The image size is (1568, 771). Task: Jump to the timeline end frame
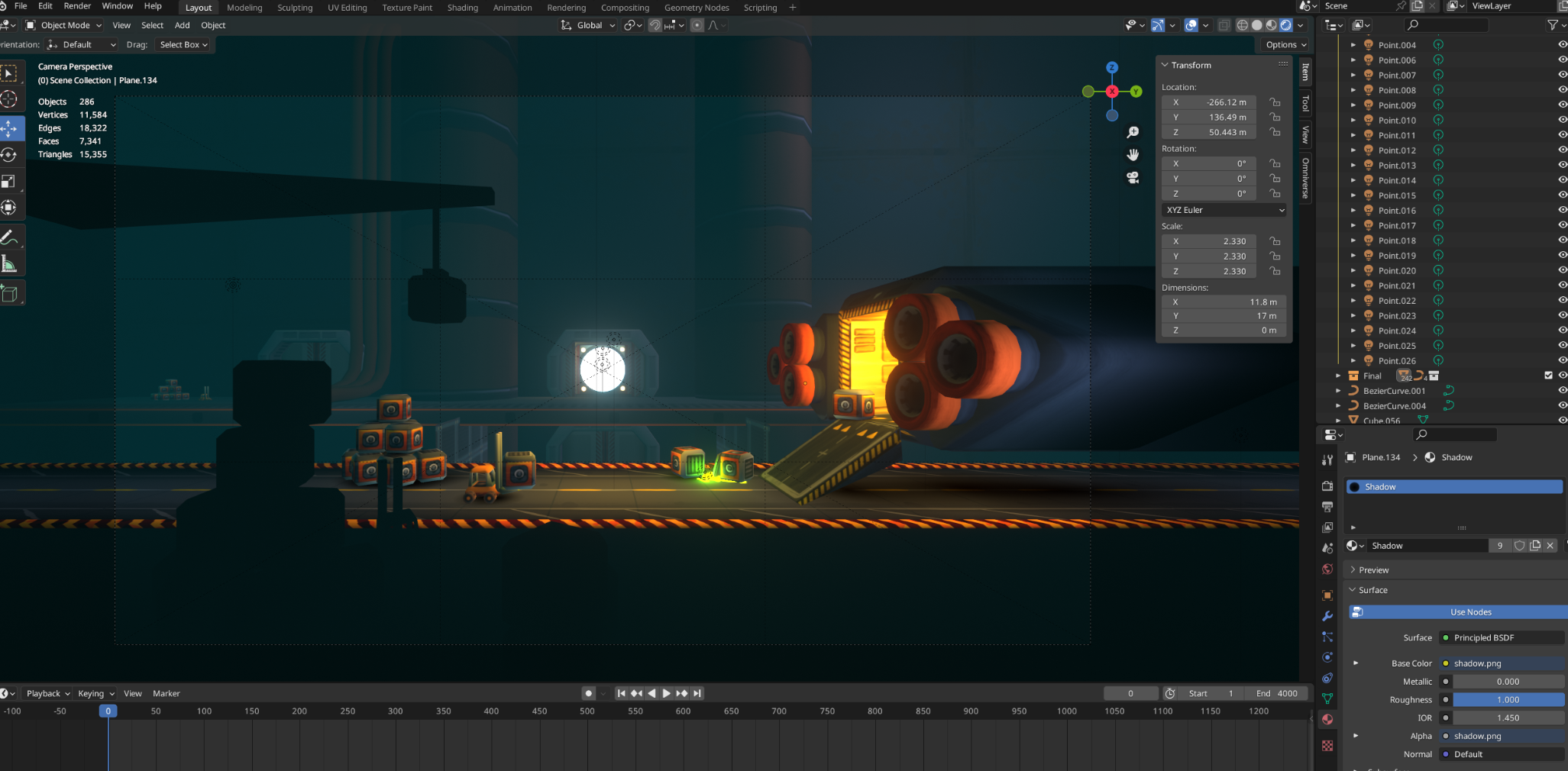pos(697,693)
